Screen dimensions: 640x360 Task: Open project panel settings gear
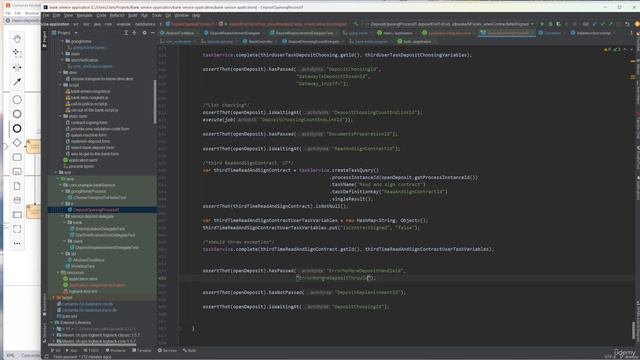[144, 33]
